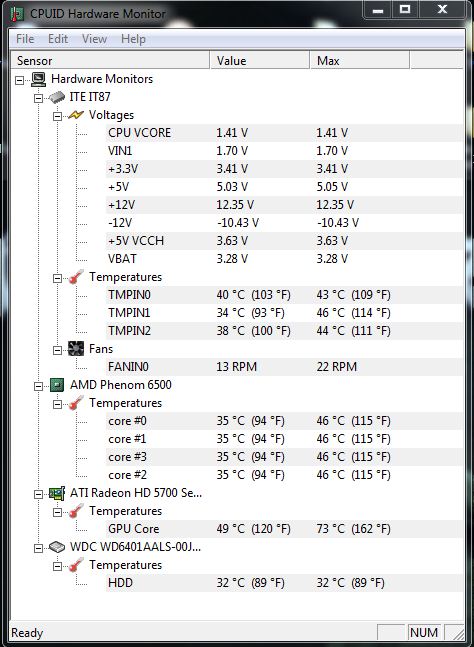Collapse the Voltages group
Image resolution: width=474 pixels, height=647 pixels.
click(x=57, y=116)
